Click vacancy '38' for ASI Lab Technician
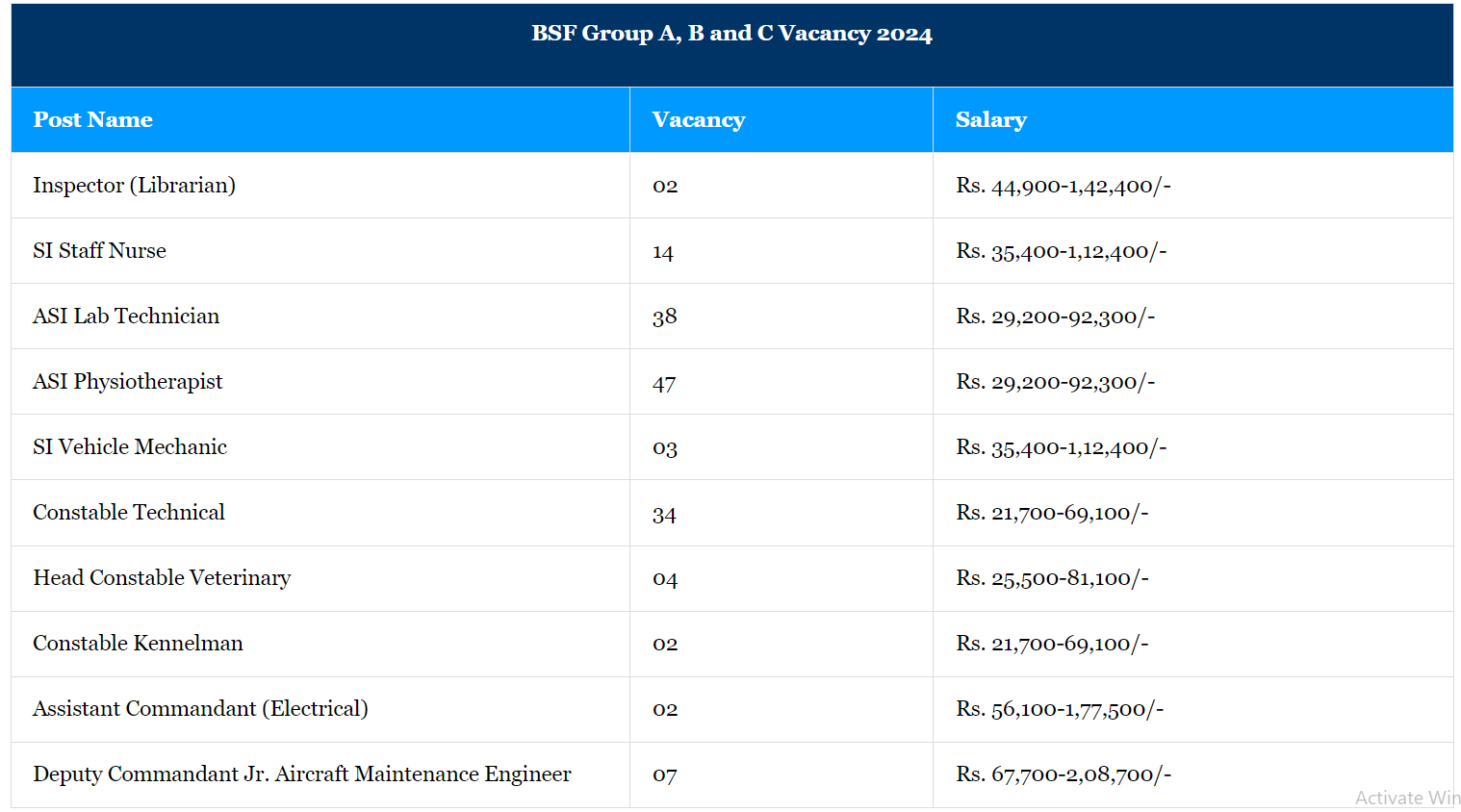The width and height of the screenshot is (1461, 812). tap(665, 317)
